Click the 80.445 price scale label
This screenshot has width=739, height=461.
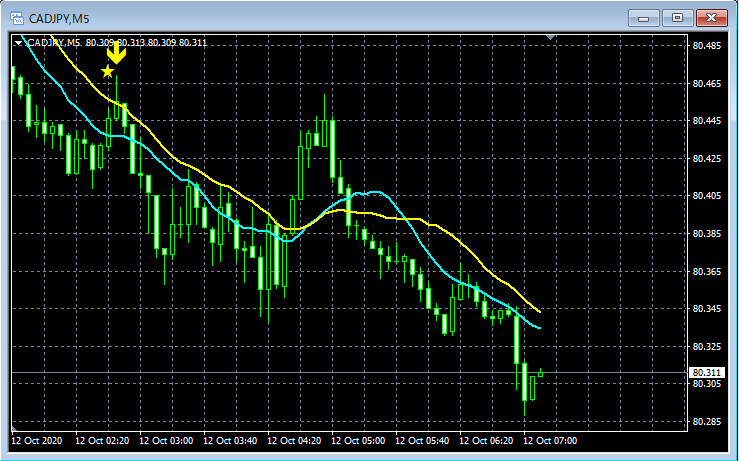[x=706, y=121]
